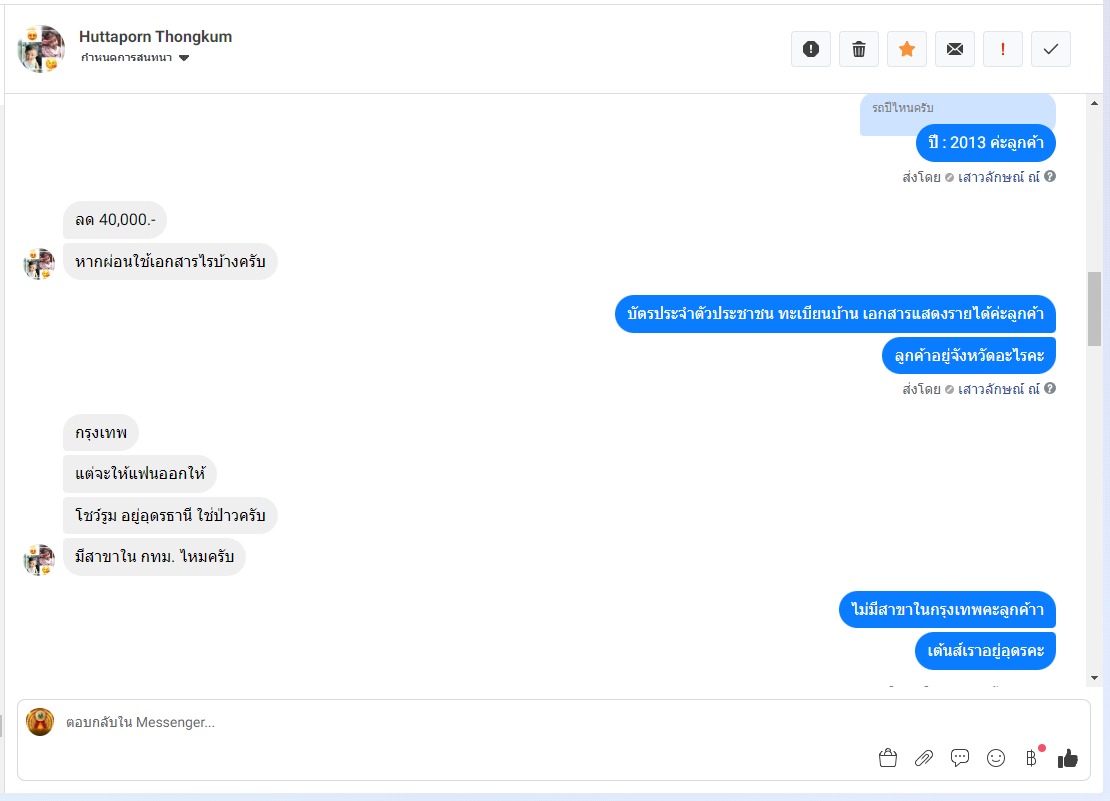This screenshot has height=801, width=1110.
Task: Click the baht payment request icon
Action: click(x=1032, y=758)
